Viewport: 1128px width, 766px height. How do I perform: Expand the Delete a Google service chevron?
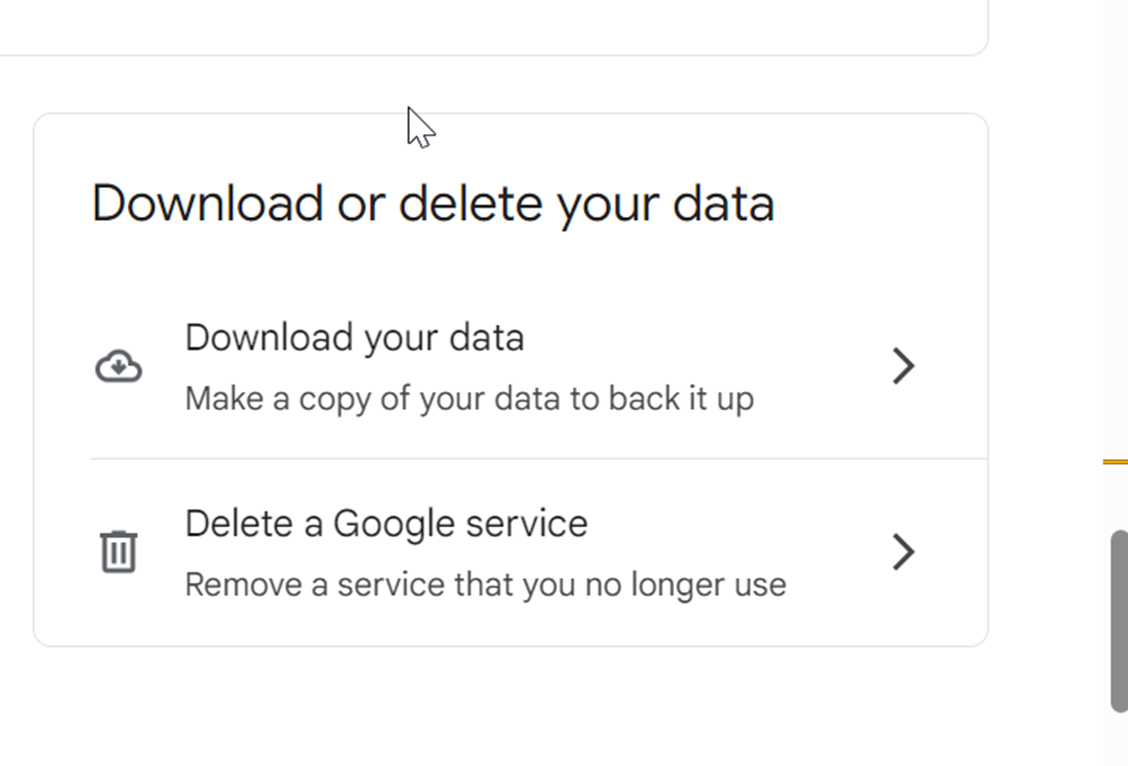point(903,551)
